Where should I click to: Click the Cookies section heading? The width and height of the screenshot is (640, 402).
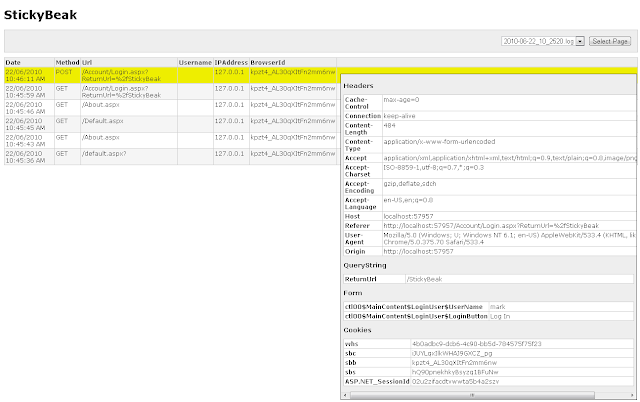(x=358, y=330)
